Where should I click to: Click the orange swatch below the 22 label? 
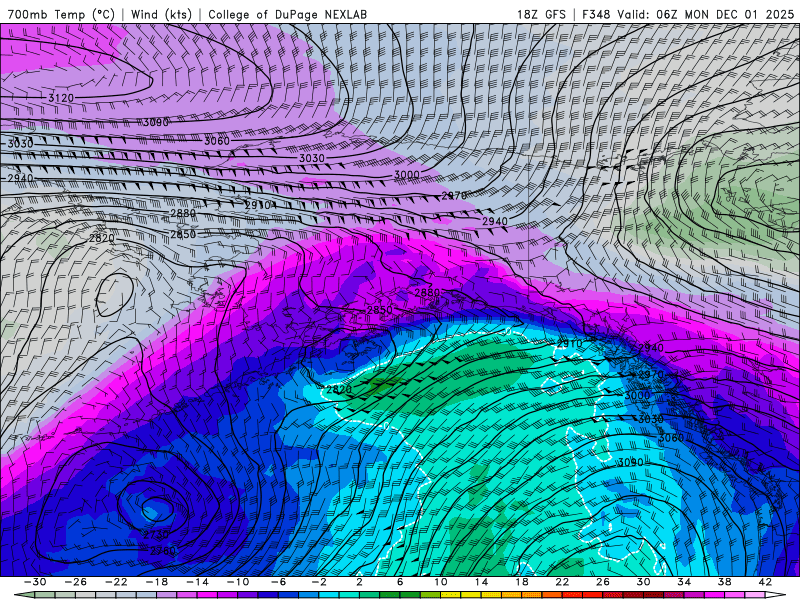point(552,595)
